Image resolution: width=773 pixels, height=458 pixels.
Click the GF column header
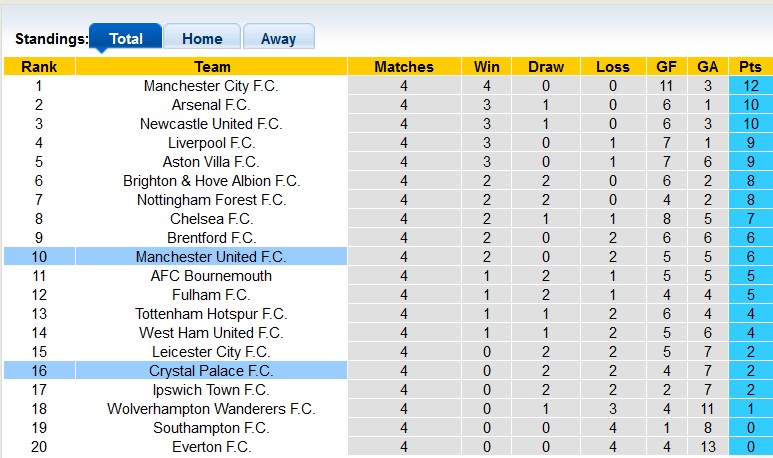666,67
